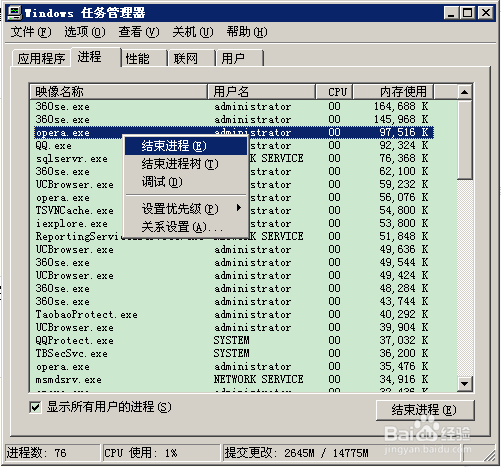Viewport: 501px width, 467px height.
Task: Select the TSVNCache.exe process row
Action: click(x=234, y=211)
